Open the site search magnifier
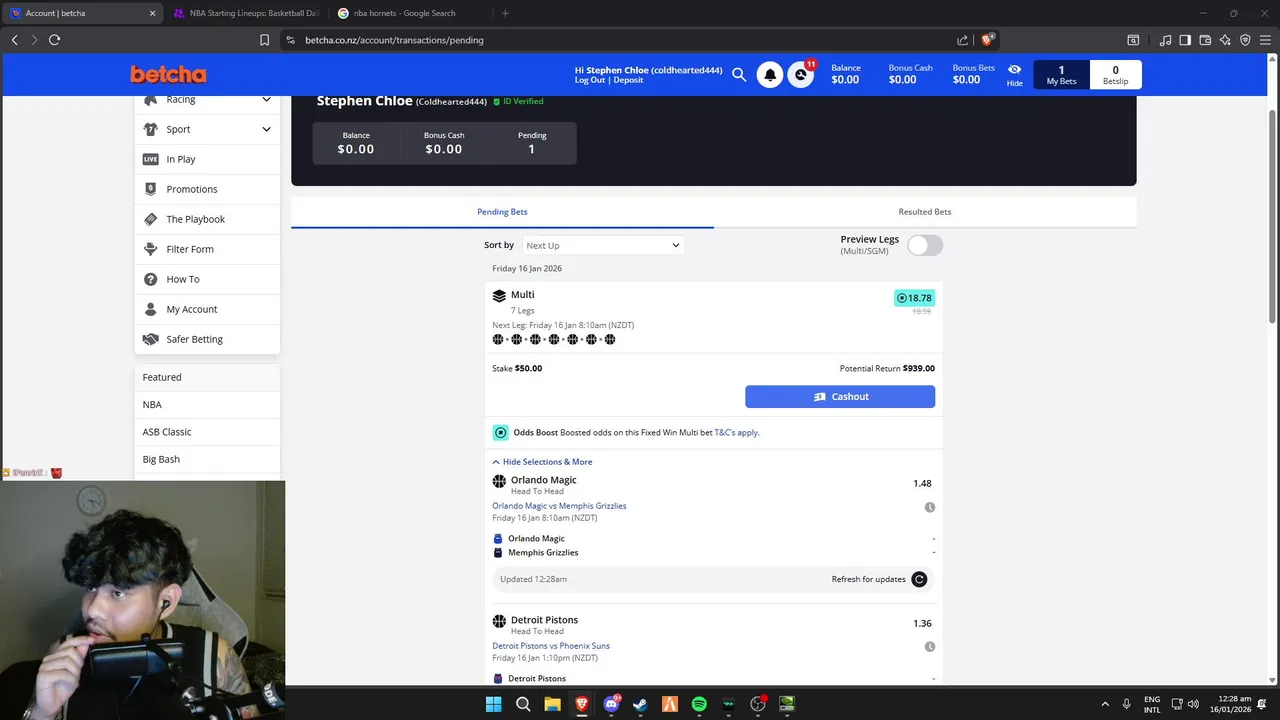1280x720 pixels. click(739, 75)
